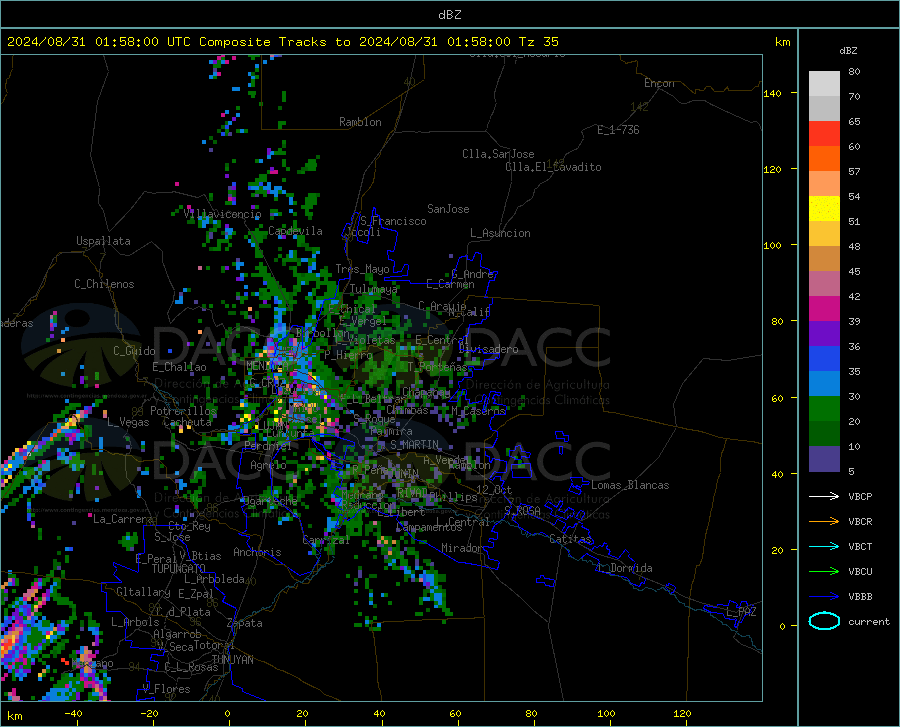Viewport: 900px width, 727px height.
Task: Select the orange 57 dBZ color swatch
Action: [x=824, y=159]
